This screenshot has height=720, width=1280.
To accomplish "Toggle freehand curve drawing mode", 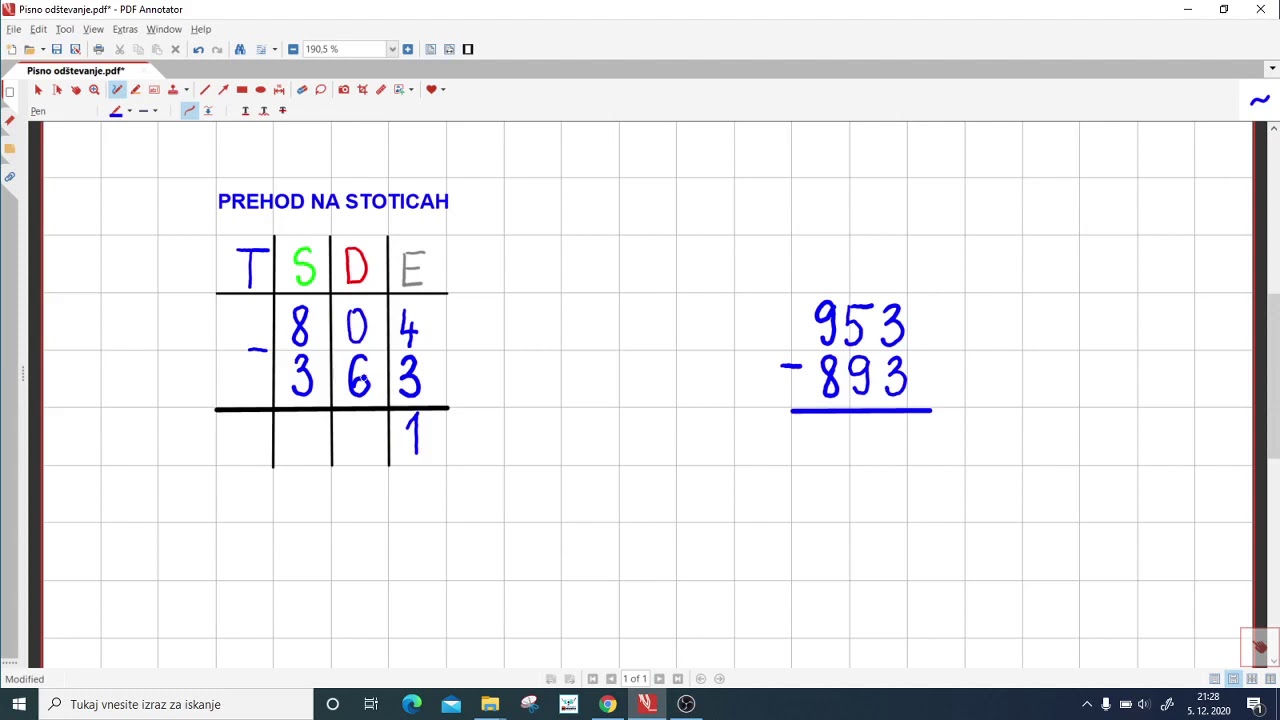I will pos(189,111).
